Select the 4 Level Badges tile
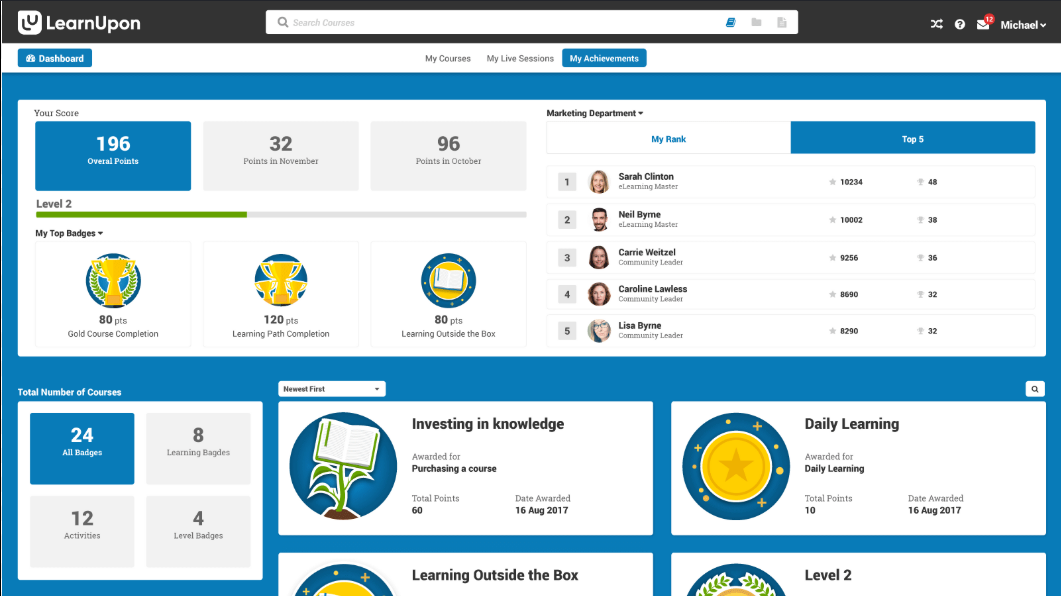This screenshot has height=596, width=1061. tap(198, 532)
